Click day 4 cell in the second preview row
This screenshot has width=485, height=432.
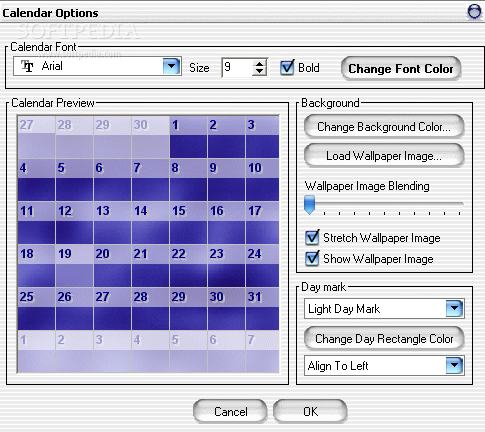click(x=36, y=180)
